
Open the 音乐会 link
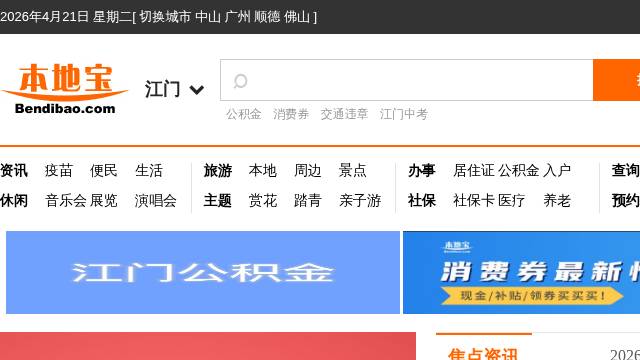66,200
